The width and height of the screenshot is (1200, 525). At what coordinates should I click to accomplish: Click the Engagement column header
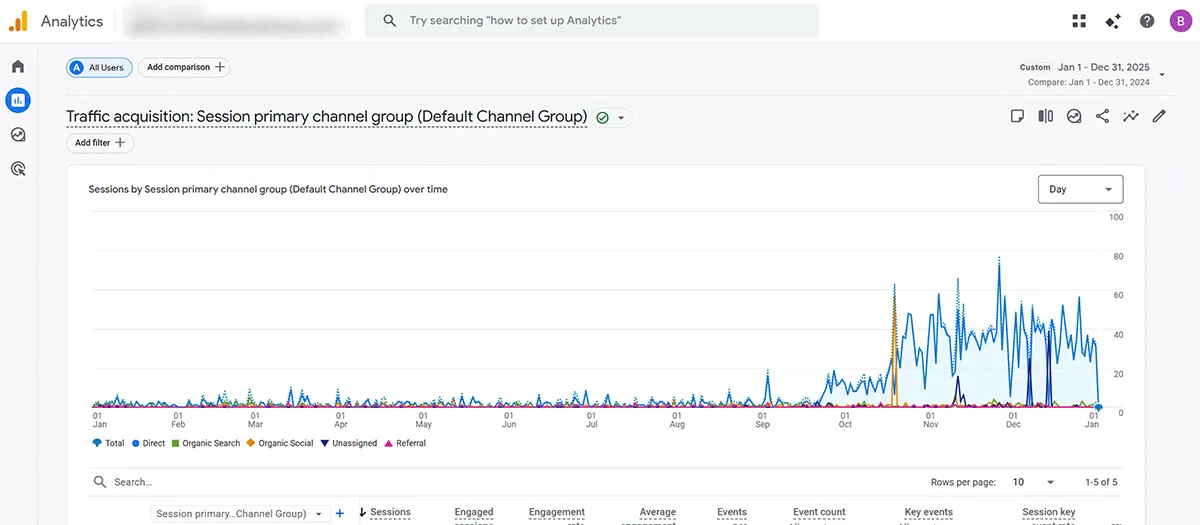coord(556,512)
